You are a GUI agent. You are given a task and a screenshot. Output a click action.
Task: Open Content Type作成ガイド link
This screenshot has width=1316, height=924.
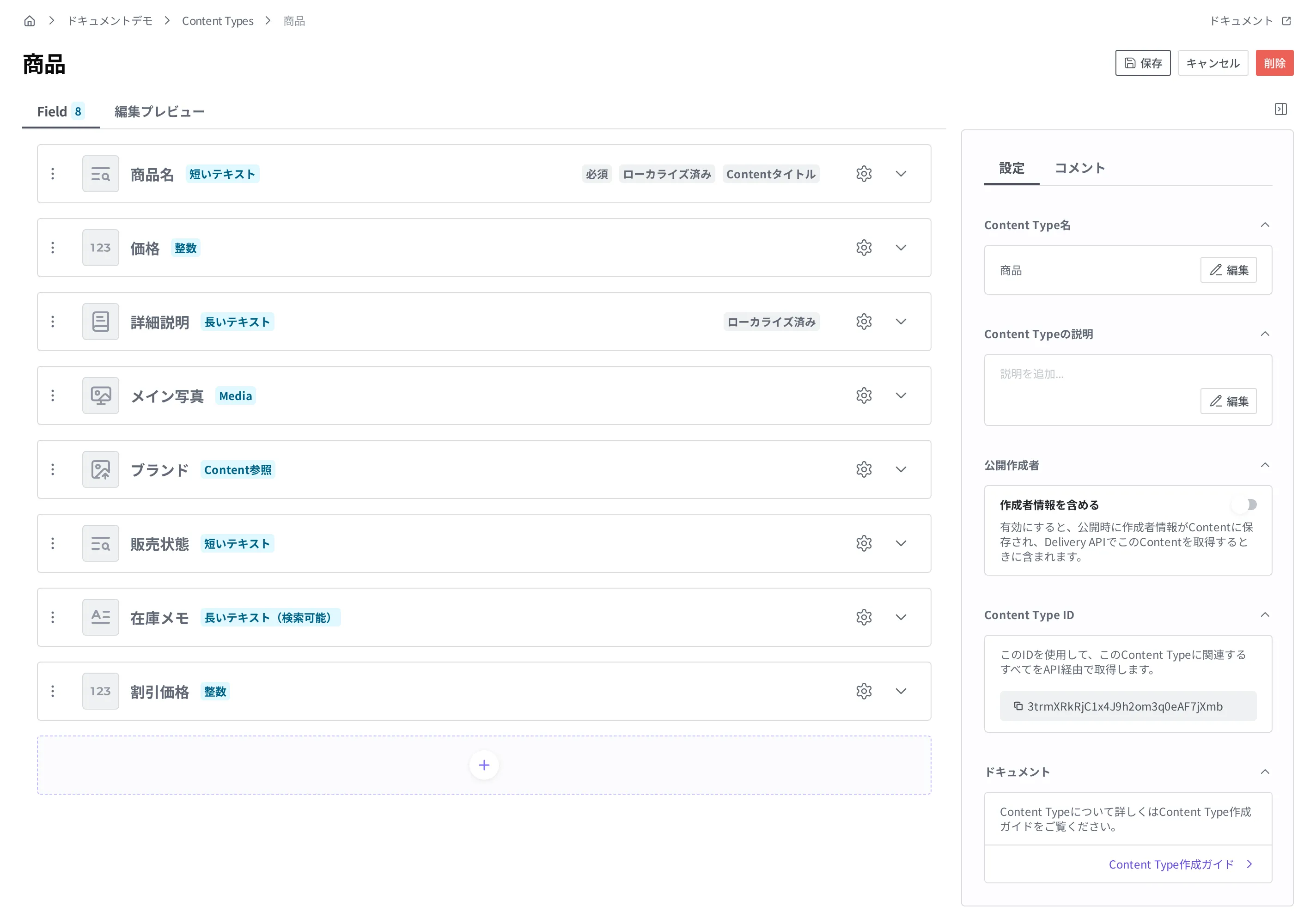coord(1181,864)
